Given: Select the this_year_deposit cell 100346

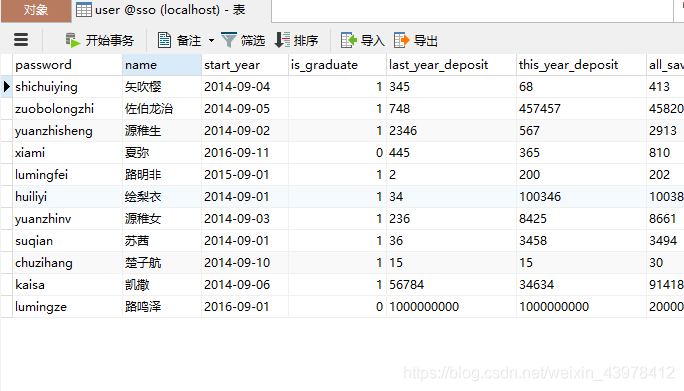Looking at the screenshot, I should (581, 197).
